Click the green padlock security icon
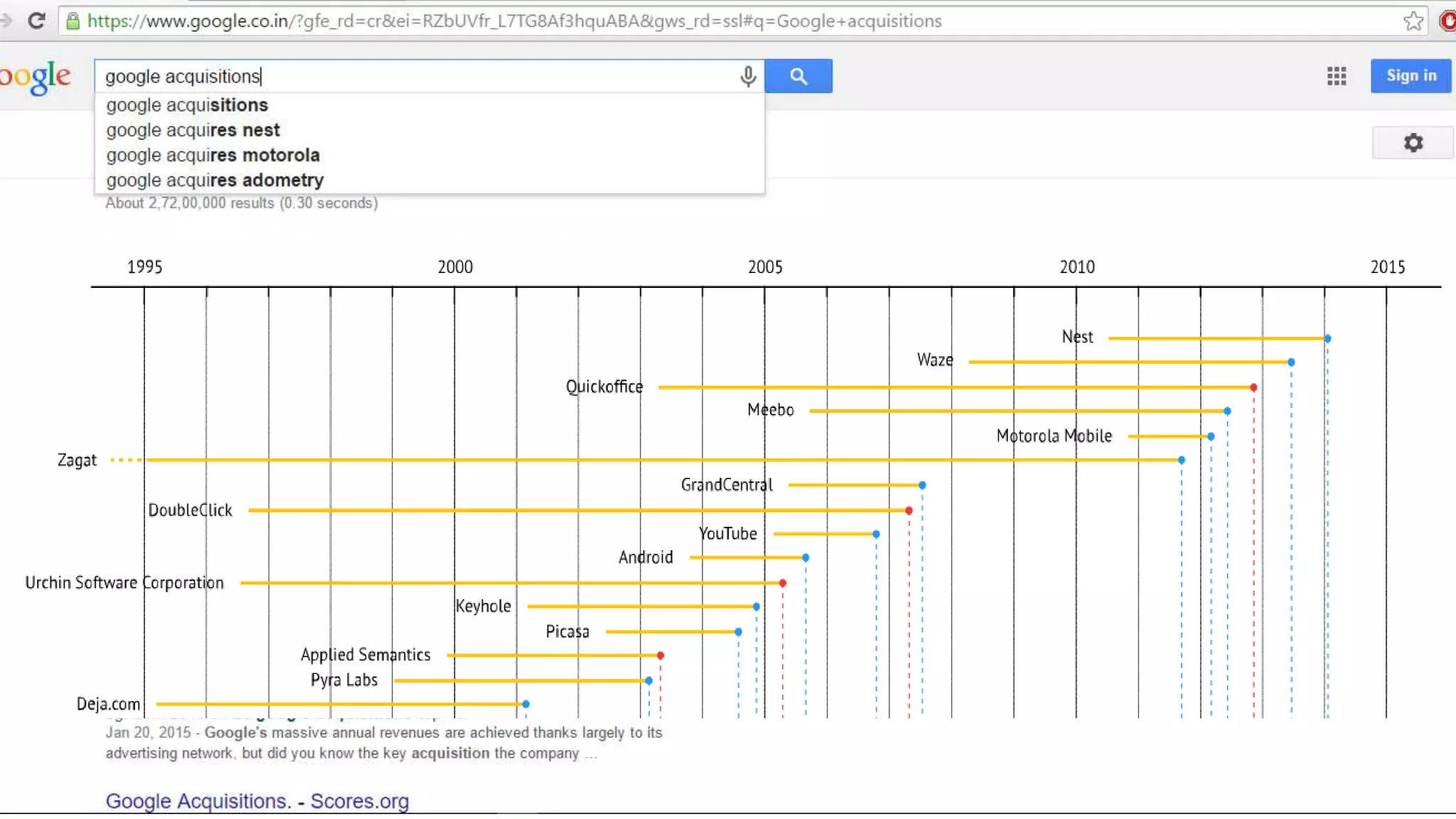The height and width of the screenshot is (819, 1456). click(x=73, y=21)
